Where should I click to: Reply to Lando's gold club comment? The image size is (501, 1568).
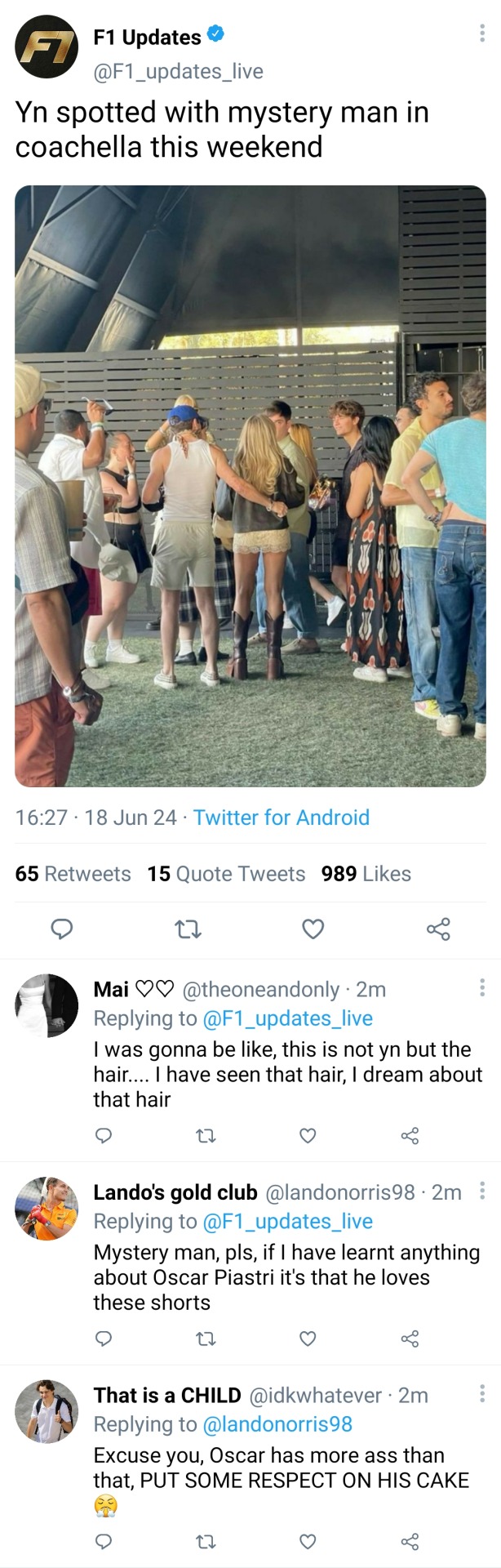pos(104,1339)
